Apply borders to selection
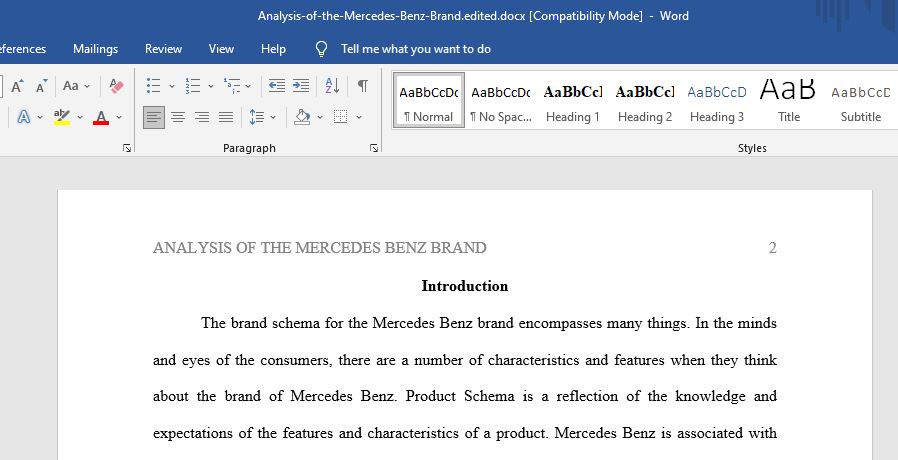 point(341,117)
